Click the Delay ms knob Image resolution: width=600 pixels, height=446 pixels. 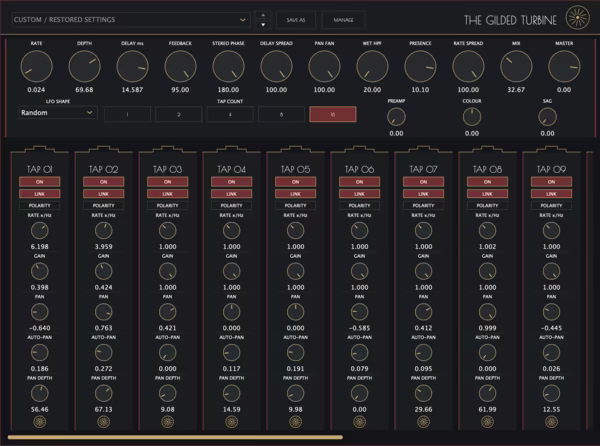tap(132, 67)
